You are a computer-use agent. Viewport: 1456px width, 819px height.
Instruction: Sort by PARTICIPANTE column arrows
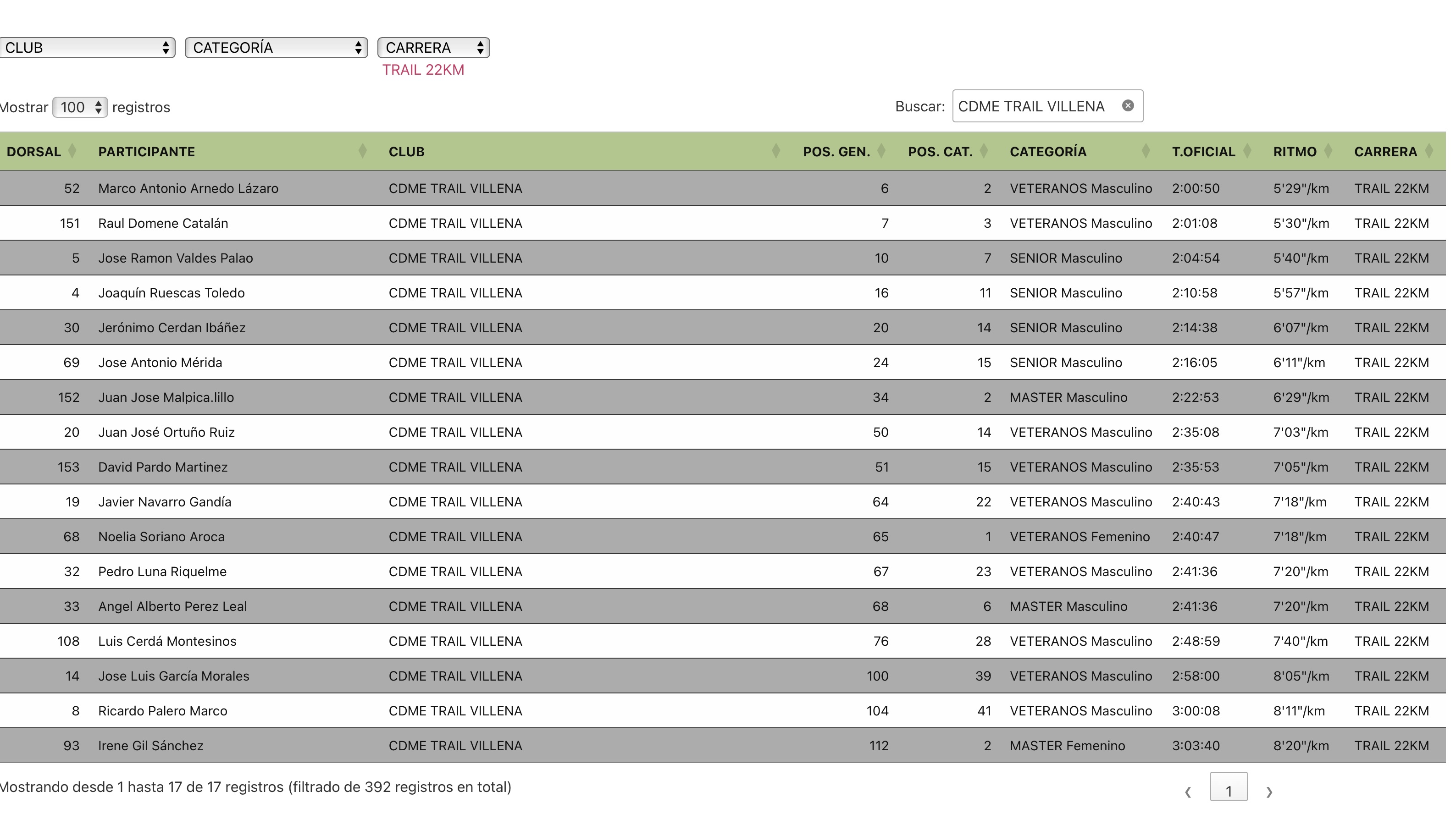pos(363,151)
